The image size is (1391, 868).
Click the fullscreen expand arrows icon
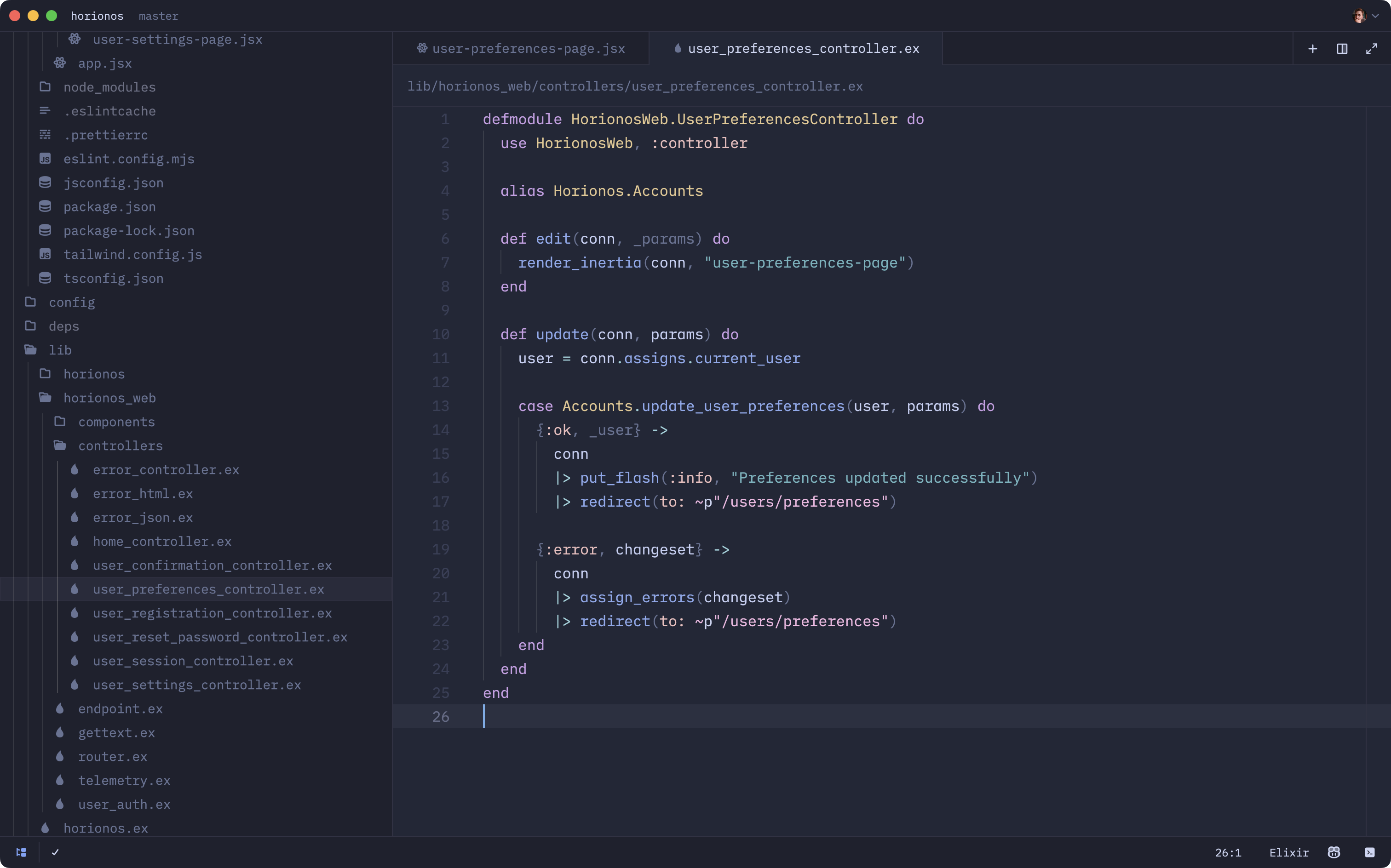click(x=1372, y=49)
